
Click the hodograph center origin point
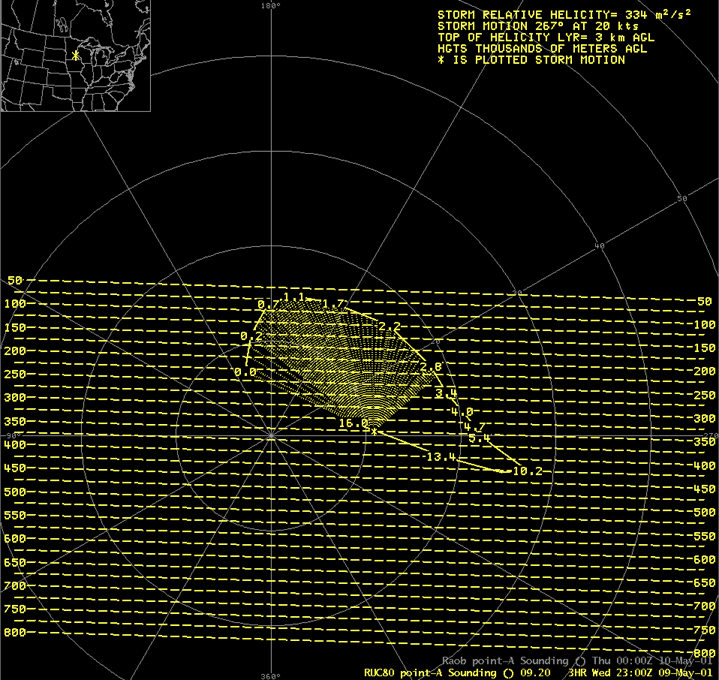click(x=271, y=435)
